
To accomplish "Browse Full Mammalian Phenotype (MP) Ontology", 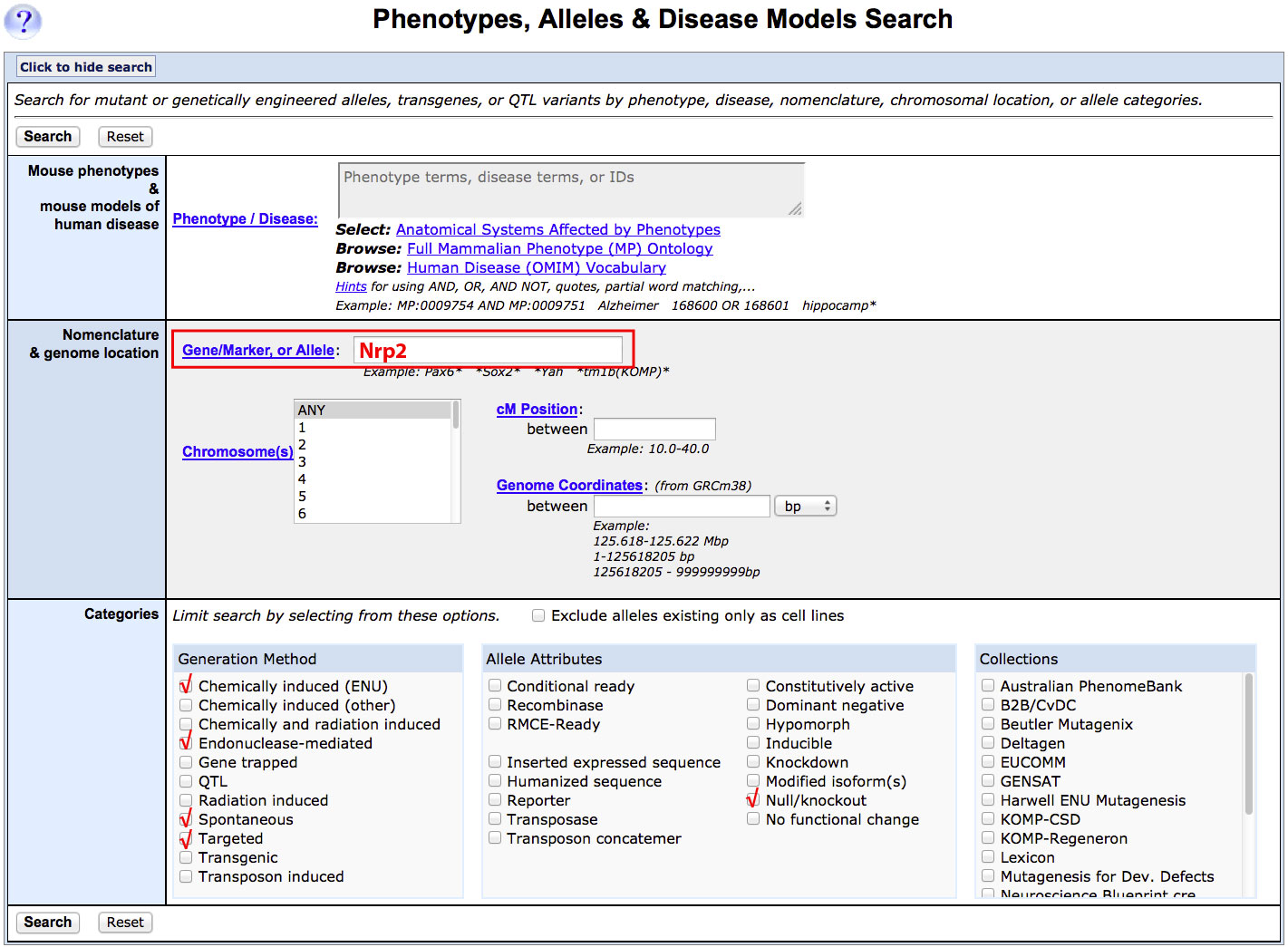I will tap(560, 249).
